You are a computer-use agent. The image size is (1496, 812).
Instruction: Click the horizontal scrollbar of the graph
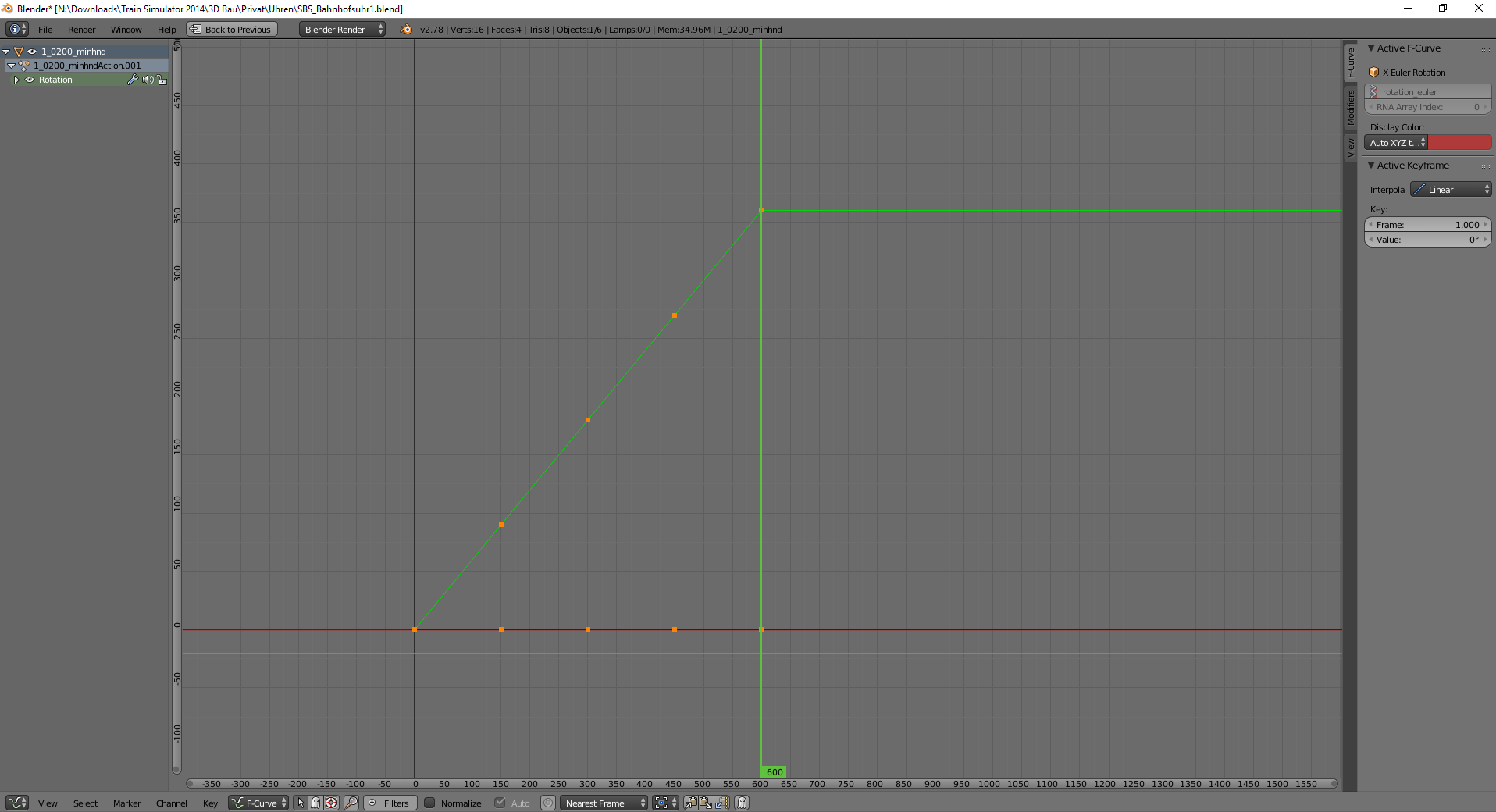[x=761, y=784]
